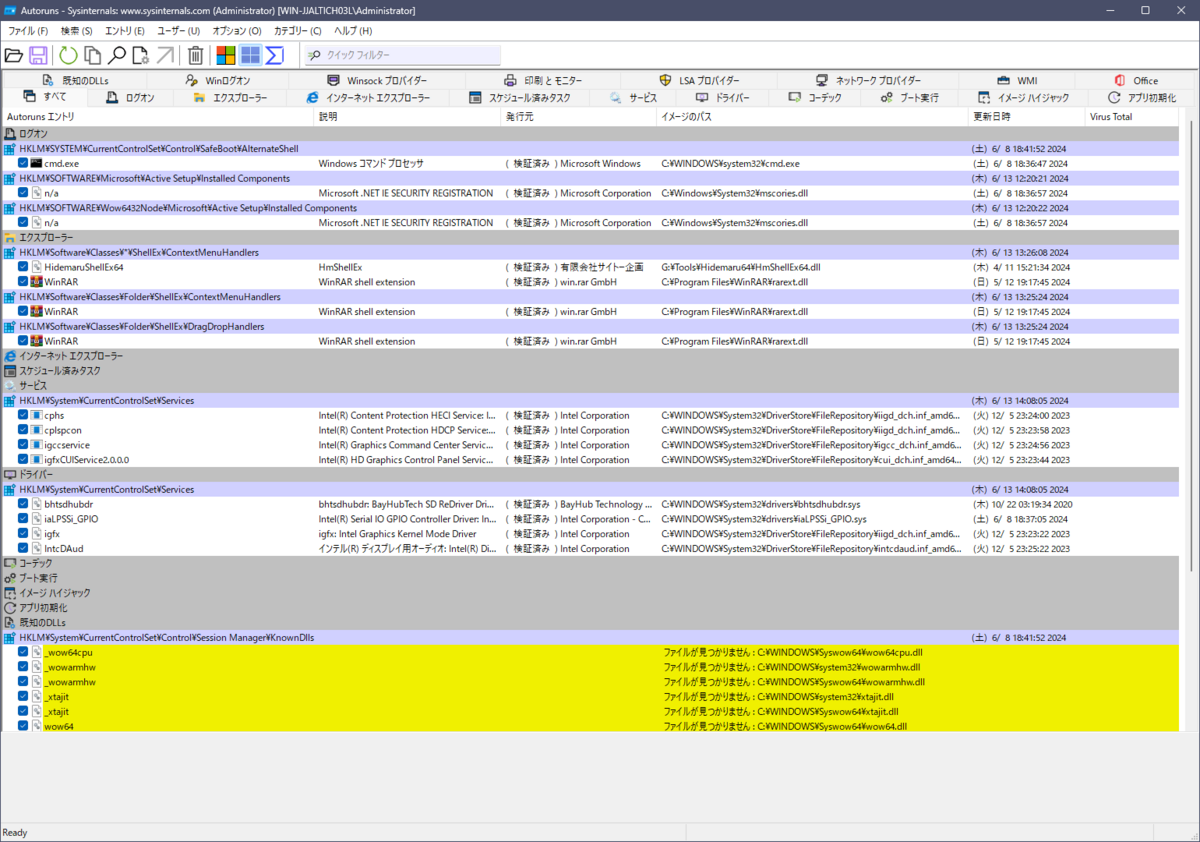Select the yellow wow64 missing file row
The width and height of the screenshot is (1200, 842).
(x=591, y=726)
